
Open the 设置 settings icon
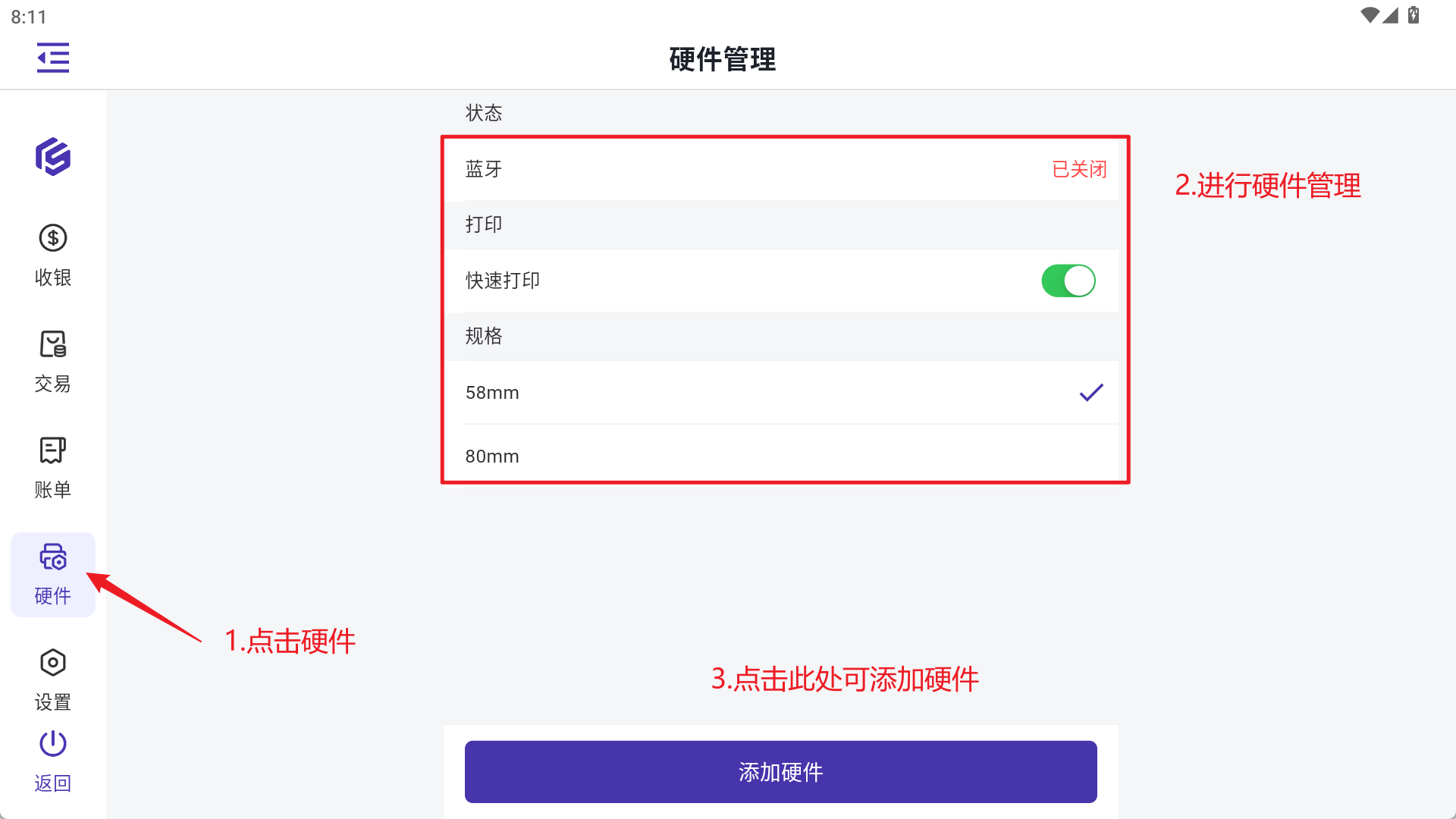coord(53,663)
